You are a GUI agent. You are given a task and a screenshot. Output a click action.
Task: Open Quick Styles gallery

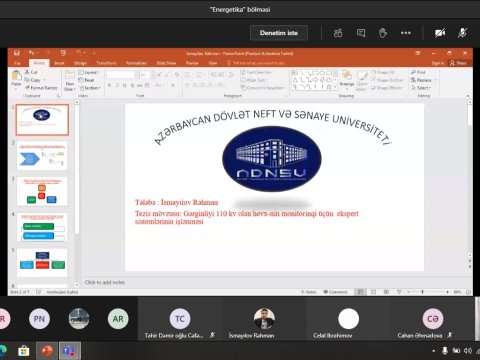[361, 81]
